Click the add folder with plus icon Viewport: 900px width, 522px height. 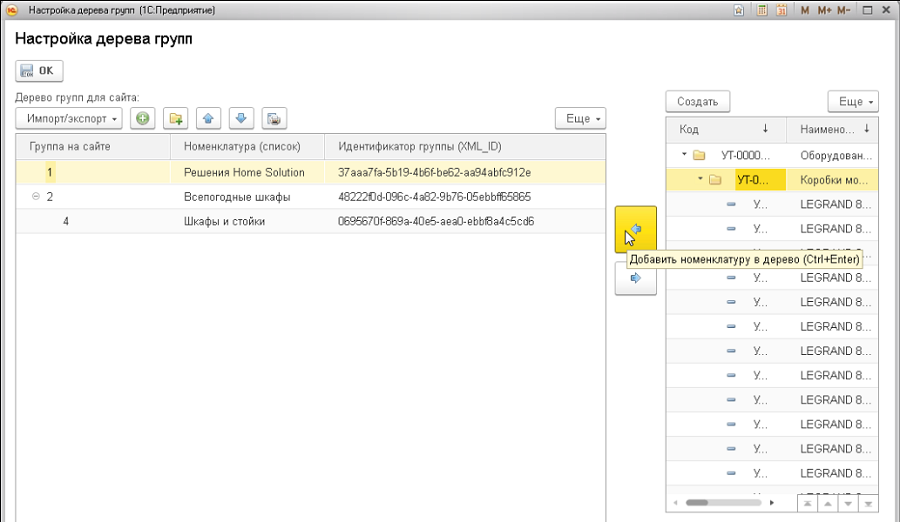pyautogui.click(x=176, y=119)
